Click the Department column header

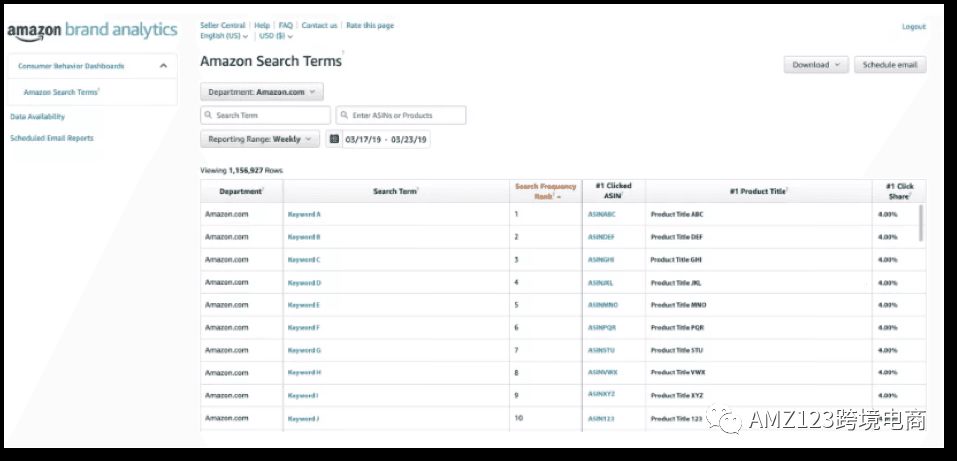click(x=242, y=191)
